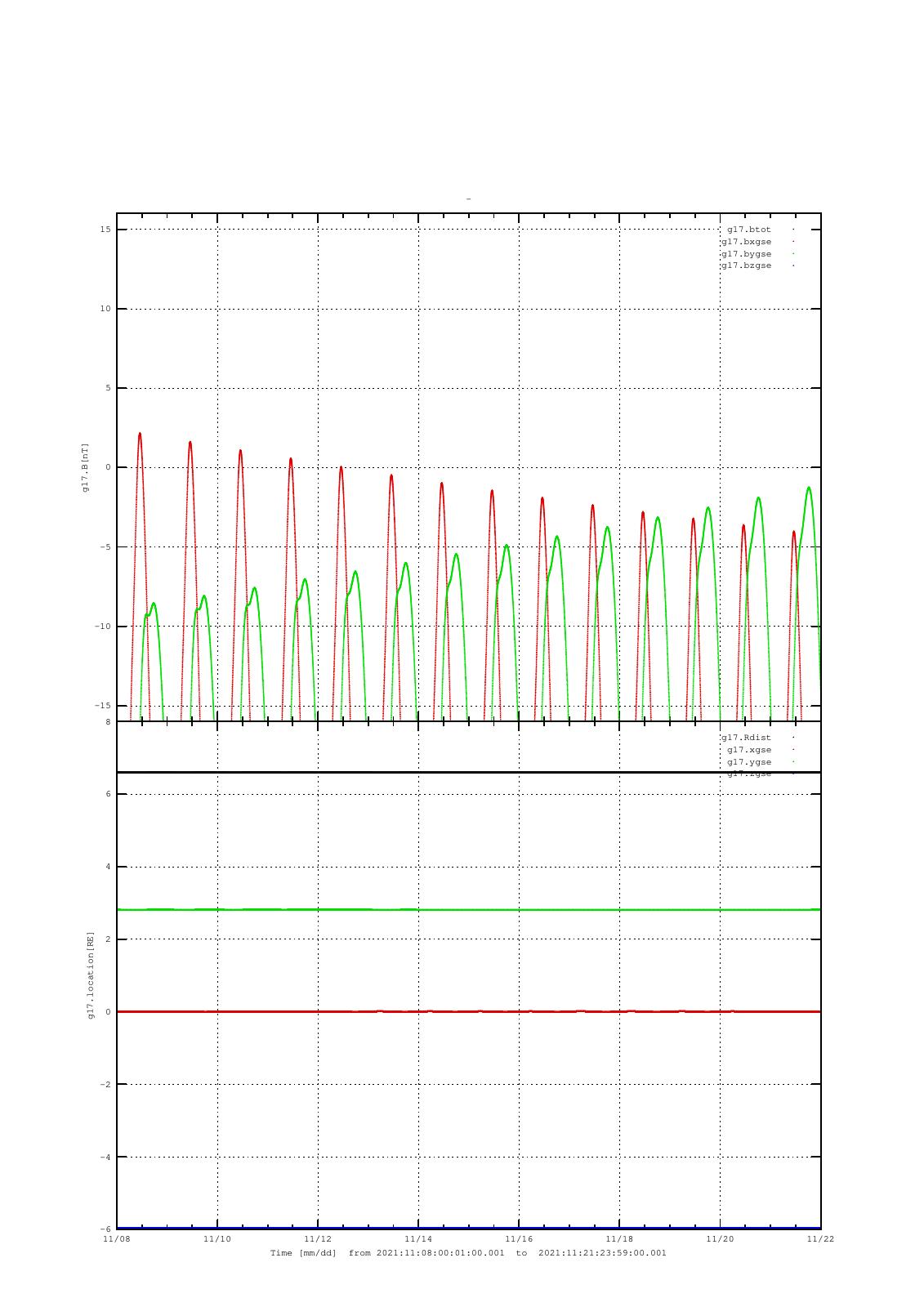Click the flat green ygse location line
Viewport: 924px width, 1307px height.
point(469,909)
